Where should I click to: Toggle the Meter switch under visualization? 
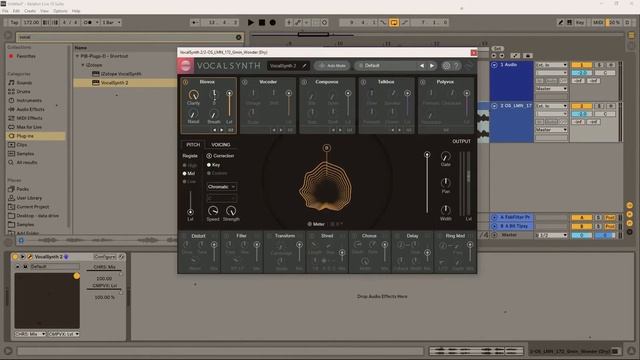click(x=310, y=224)
